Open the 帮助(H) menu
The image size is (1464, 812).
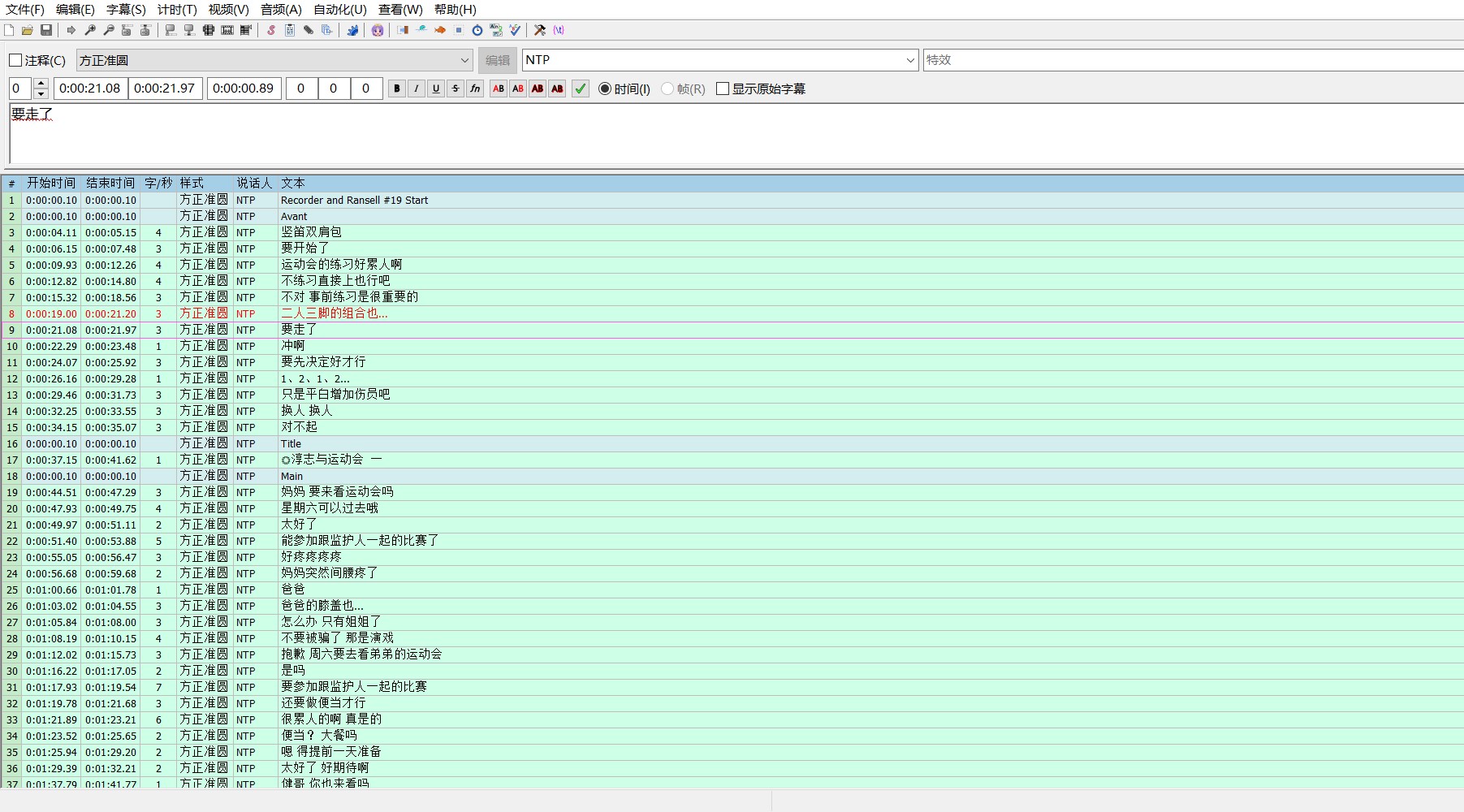click(456, 10)
